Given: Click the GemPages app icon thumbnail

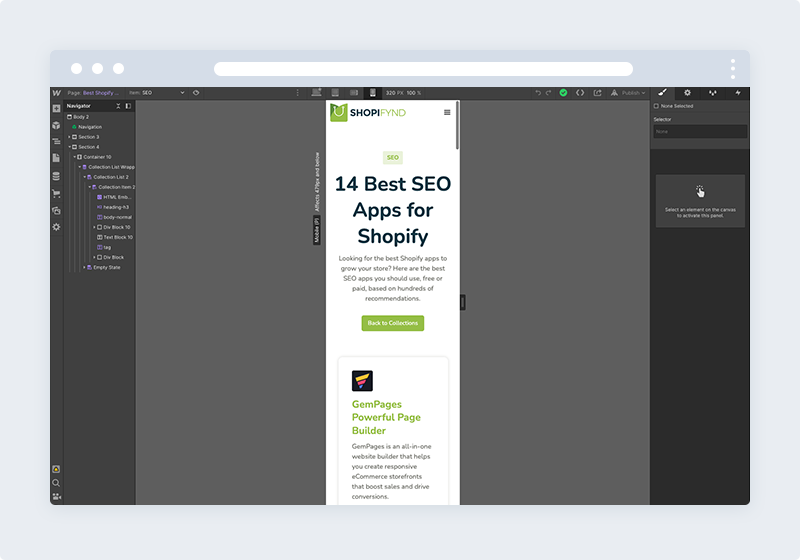Looking at the screenshot, I should [x=362, y=380].
